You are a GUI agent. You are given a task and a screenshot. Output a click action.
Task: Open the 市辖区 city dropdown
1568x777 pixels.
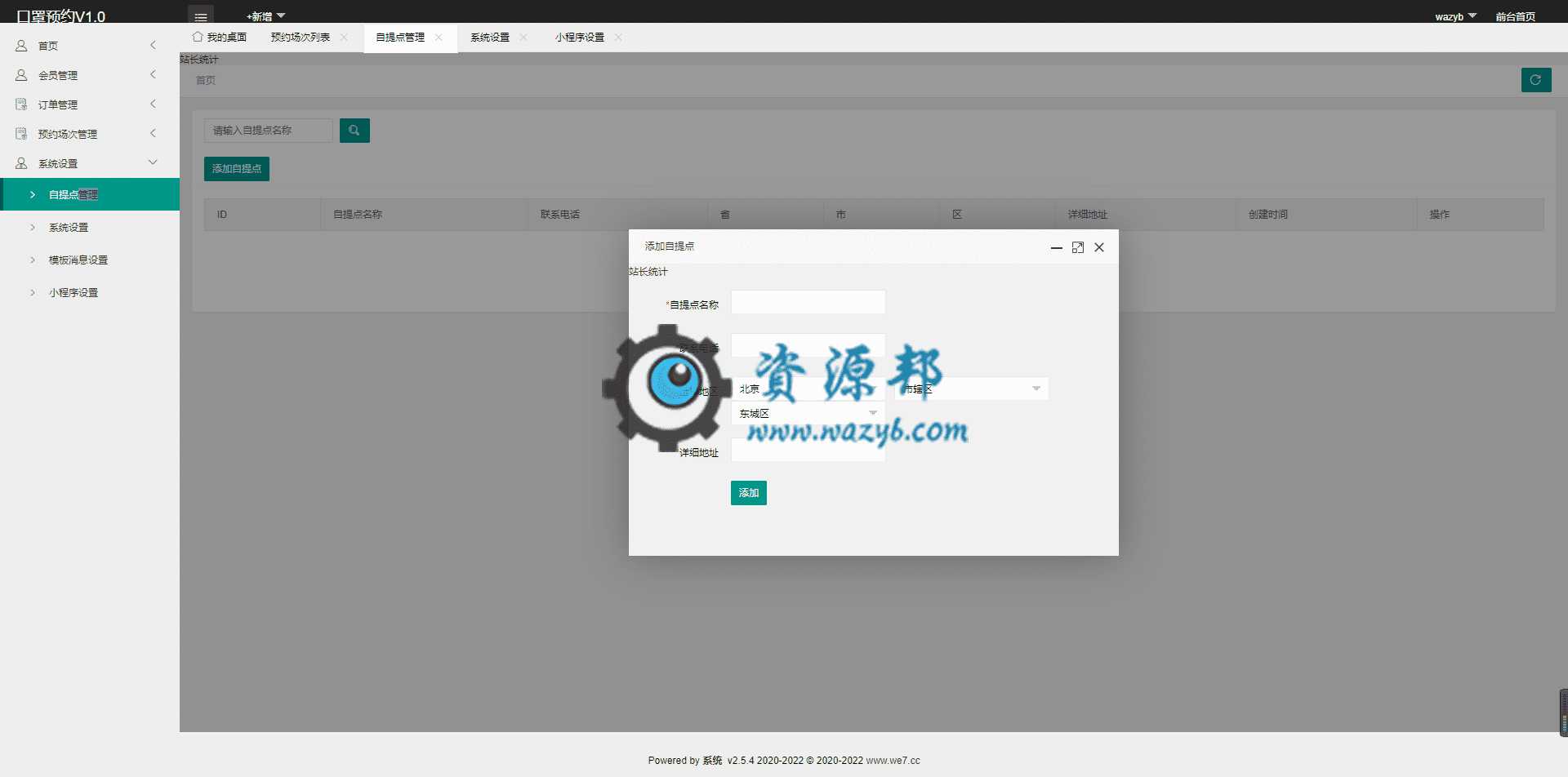pyautogui.click(x=971, y=388)
